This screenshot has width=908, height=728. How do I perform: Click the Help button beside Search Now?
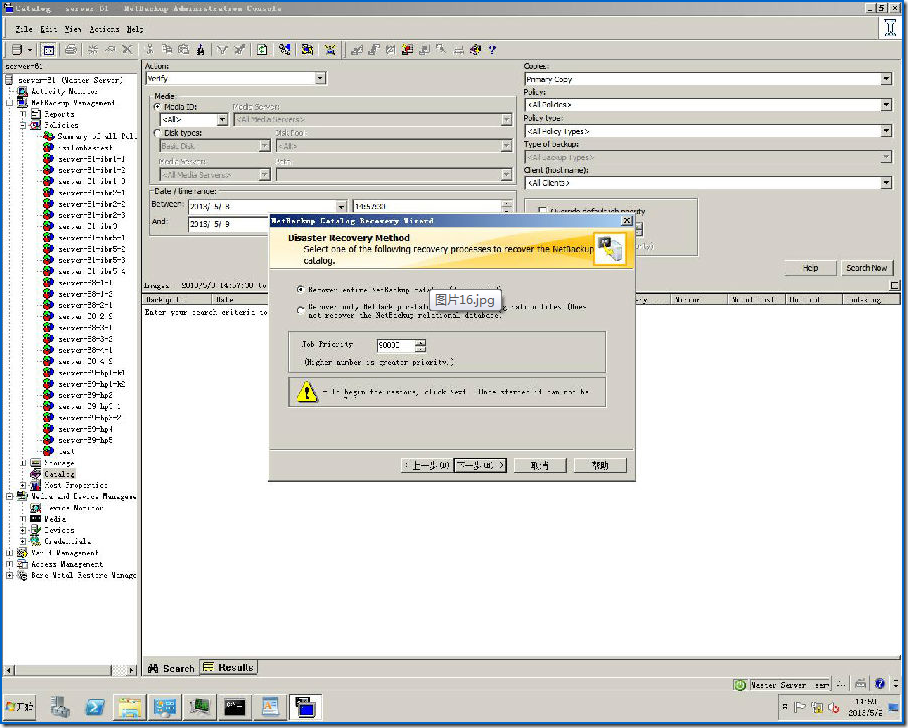811,268
